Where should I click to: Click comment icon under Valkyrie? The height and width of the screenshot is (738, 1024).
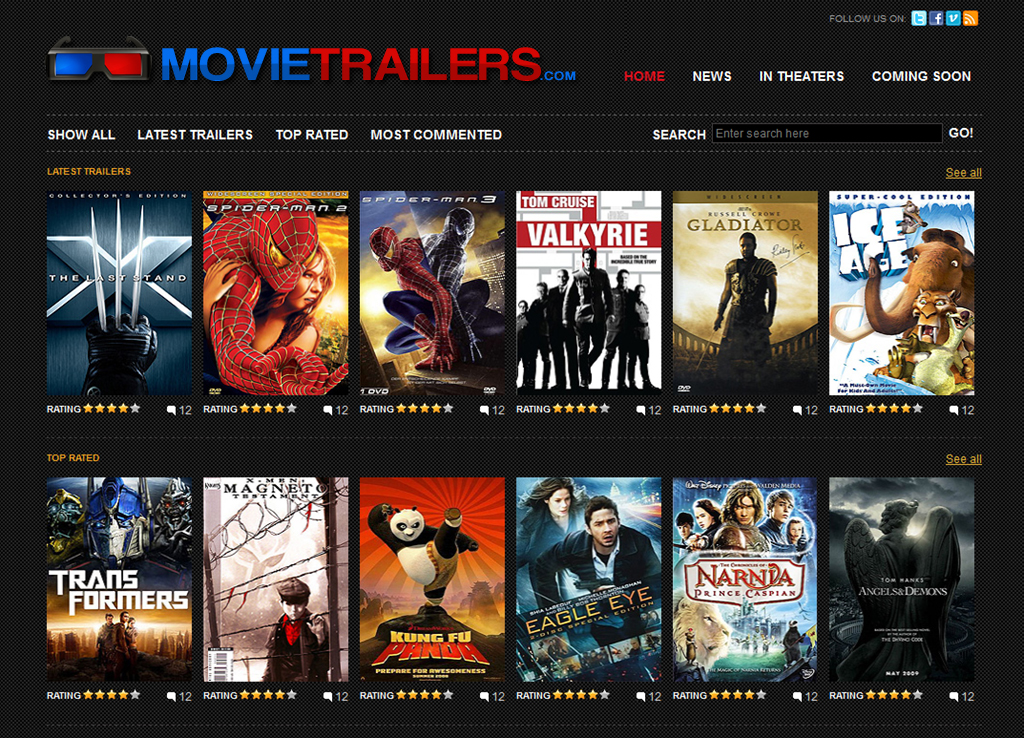coord(641,410)
